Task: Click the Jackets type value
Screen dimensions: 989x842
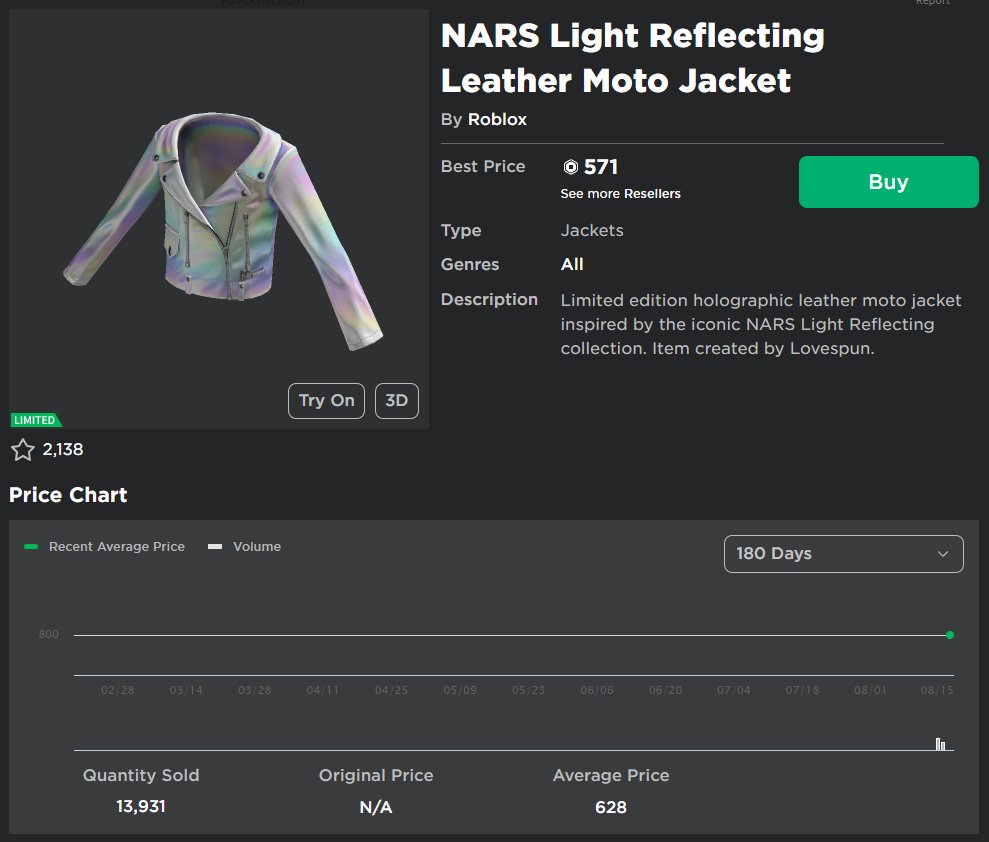Action: (x=592, y=231)
